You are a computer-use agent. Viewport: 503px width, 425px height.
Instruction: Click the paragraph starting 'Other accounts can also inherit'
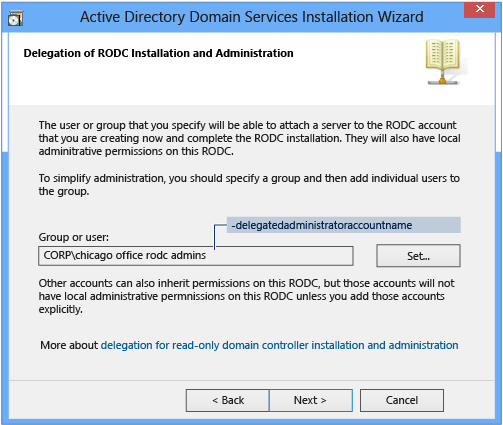pos(246,296)
